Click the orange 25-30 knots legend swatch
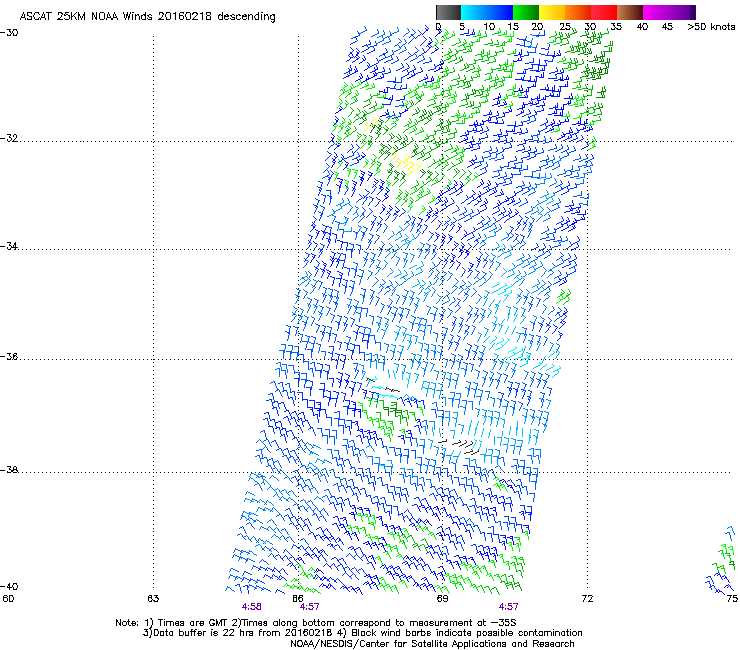740x650 pixels. (578, 12)
